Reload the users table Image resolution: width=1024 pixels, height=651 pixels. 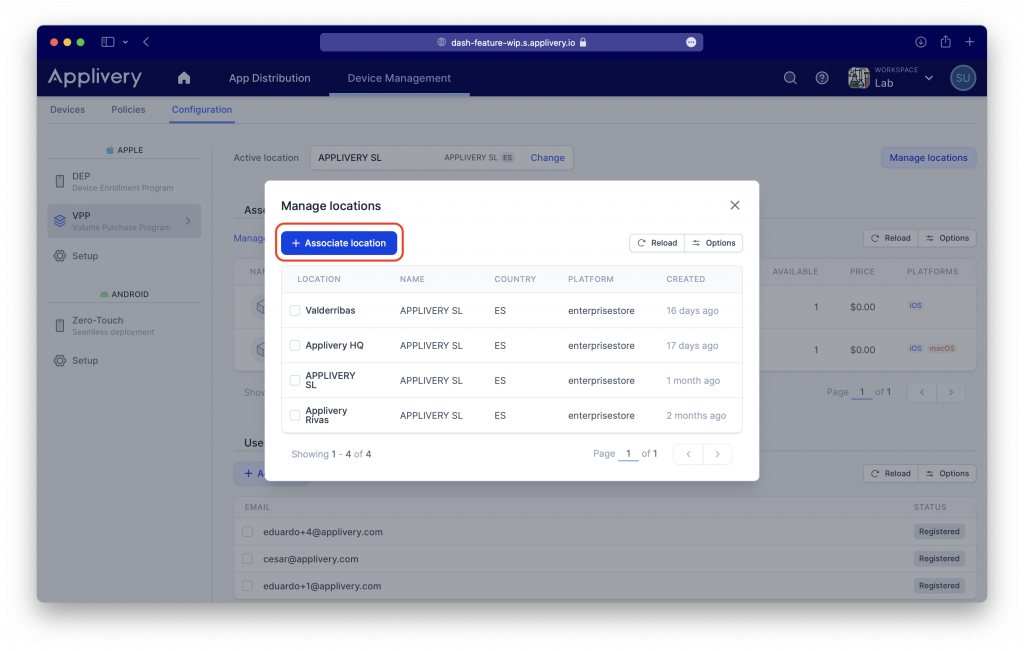pos(891,473)
